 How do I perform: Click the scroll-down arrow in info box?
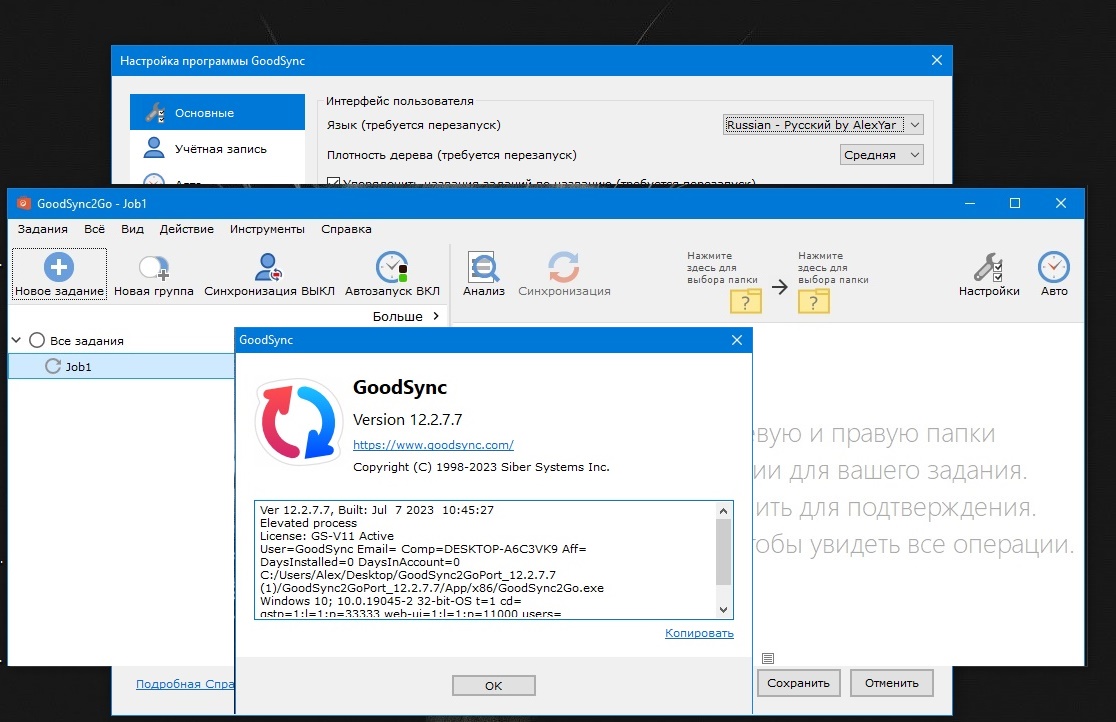(x=723, y=609)
